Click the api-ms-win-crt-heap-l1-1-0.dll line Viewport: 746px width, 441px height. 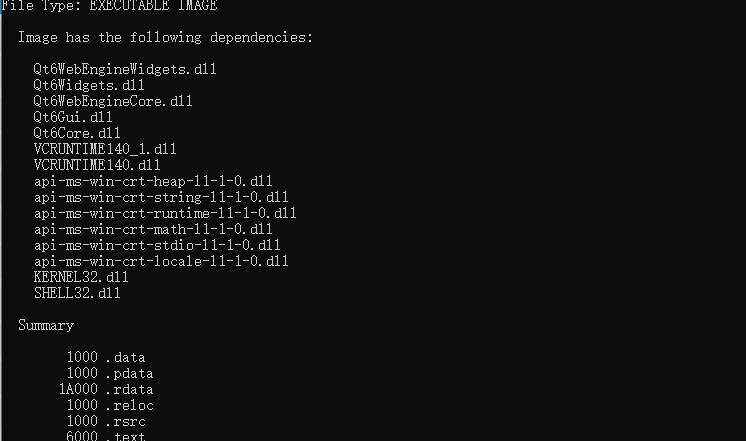pyautogui.click(x=153, y=182)
